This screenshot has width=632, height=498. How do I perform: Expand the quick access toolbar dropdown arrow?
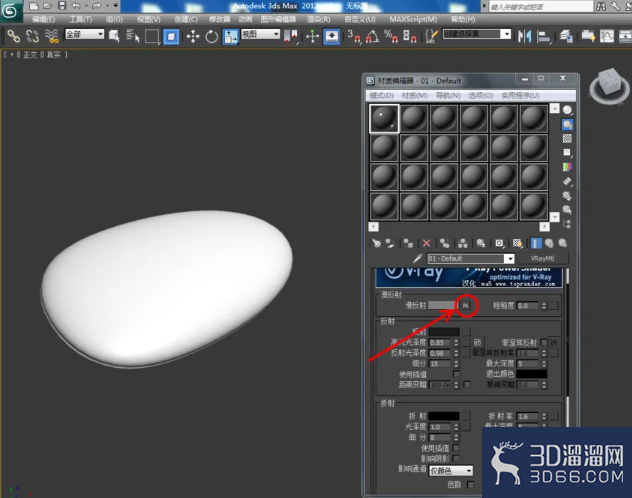click(116, 6)
